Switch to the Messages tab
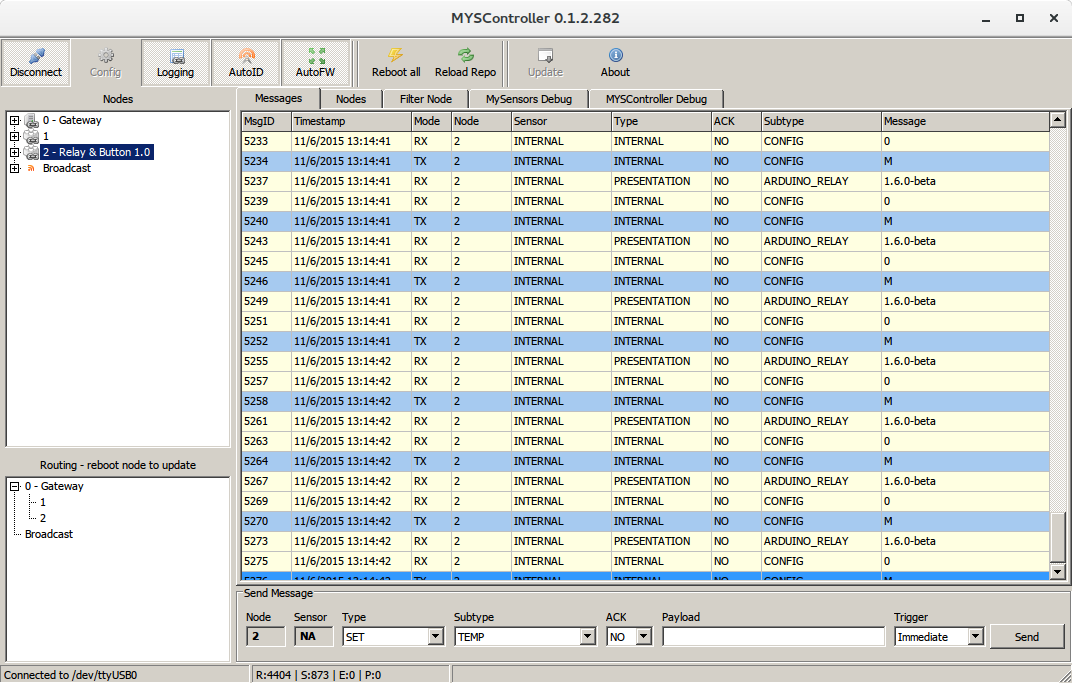Screen dimensions: 1072x683 coord(278,98)
